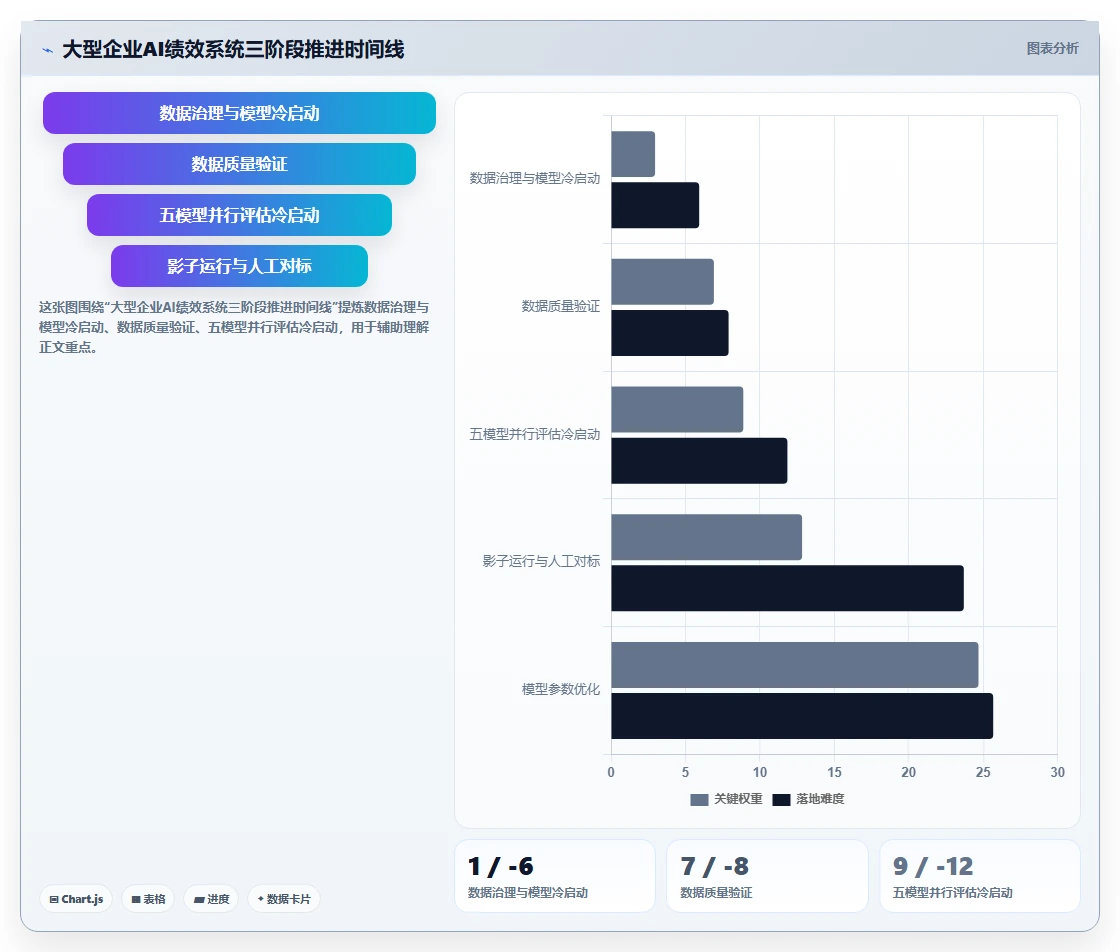The width and height of the screenshot is (1120, 952).
Task: Click the 落地难度 legend label text
Action: click(820, 799)
